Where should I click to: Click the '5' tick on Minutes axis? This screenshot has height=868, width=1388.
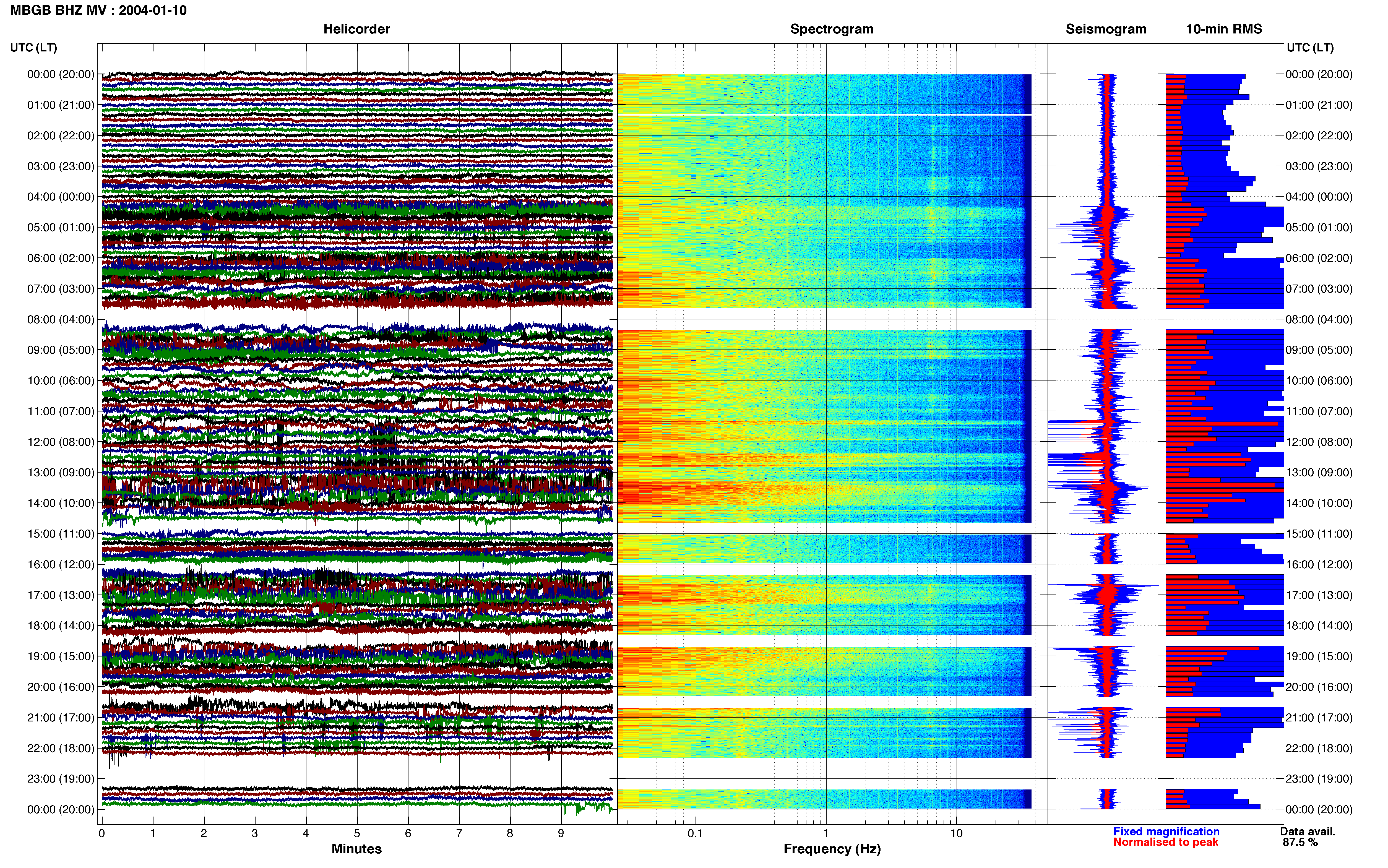[357, 833]
